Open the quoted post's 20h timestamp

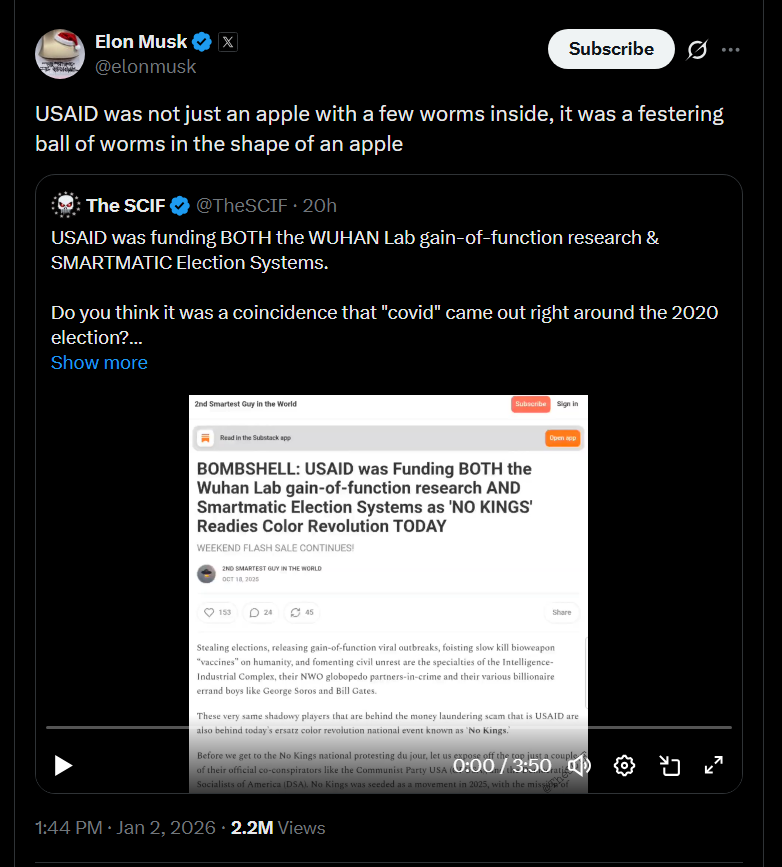tap(319, 206)
